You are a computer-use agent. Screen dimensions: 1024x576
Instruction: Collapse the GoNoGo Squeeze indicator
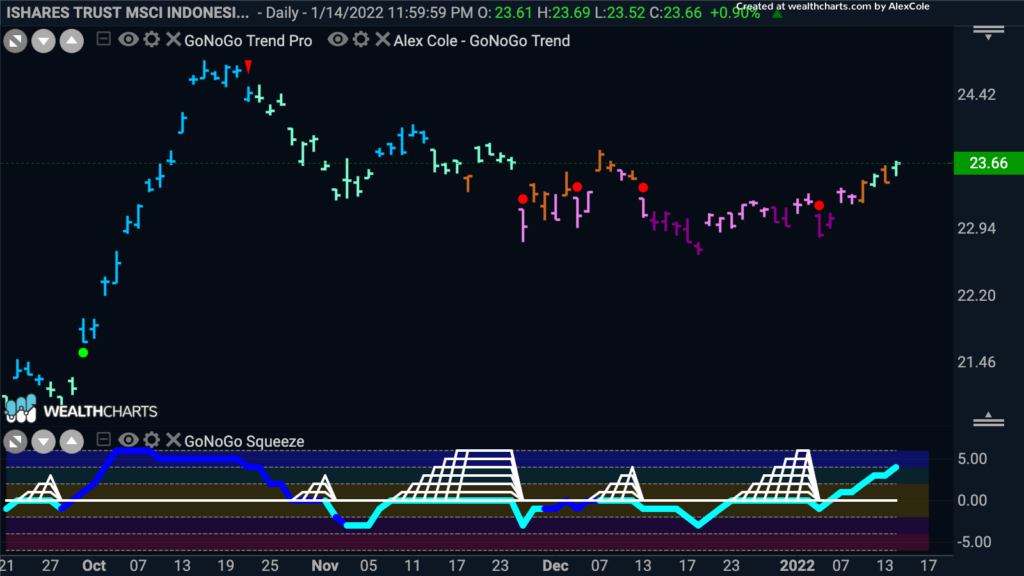coord(103,440)
